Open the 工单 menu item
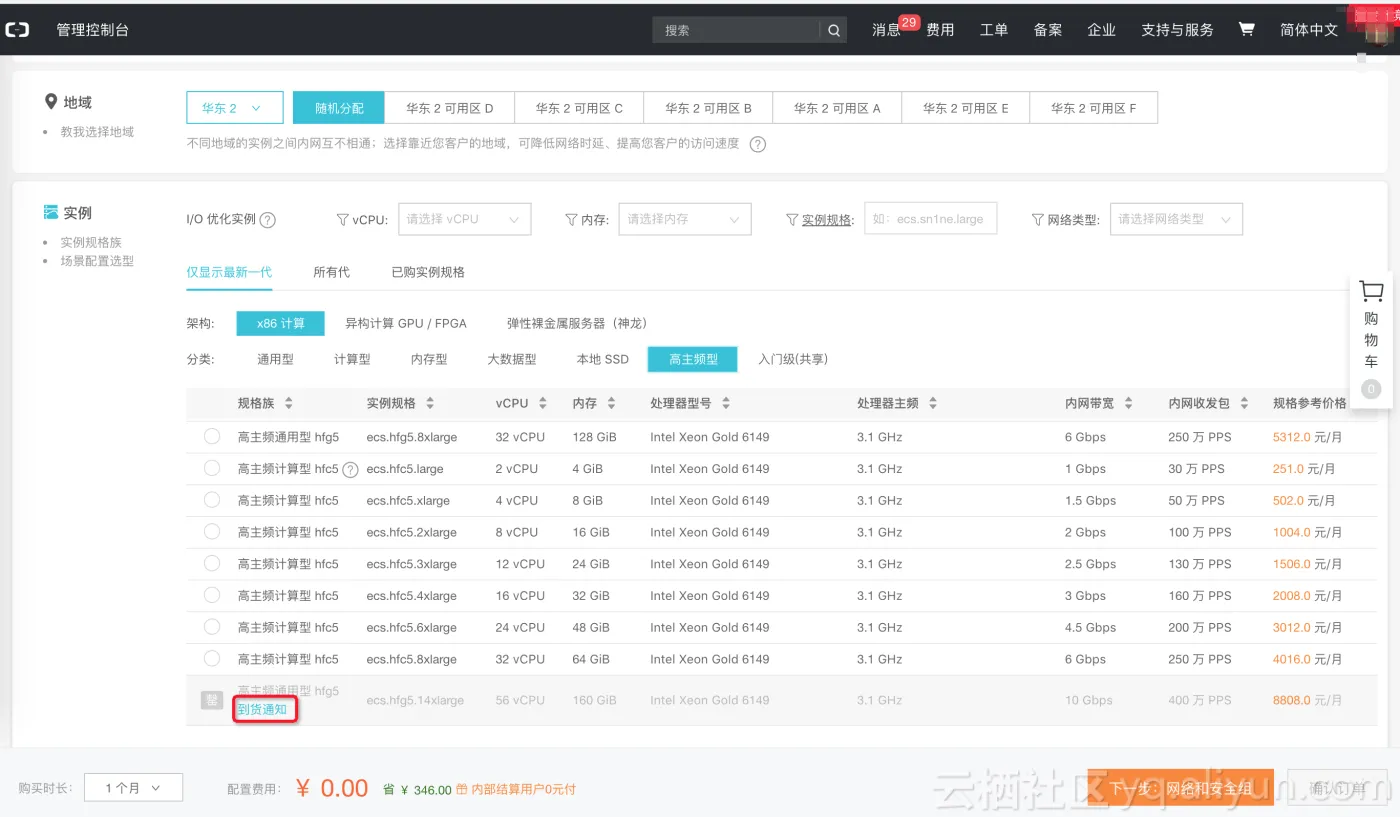Image resolution: width=1400 pixels, height=817 pixels. [994, 30]
